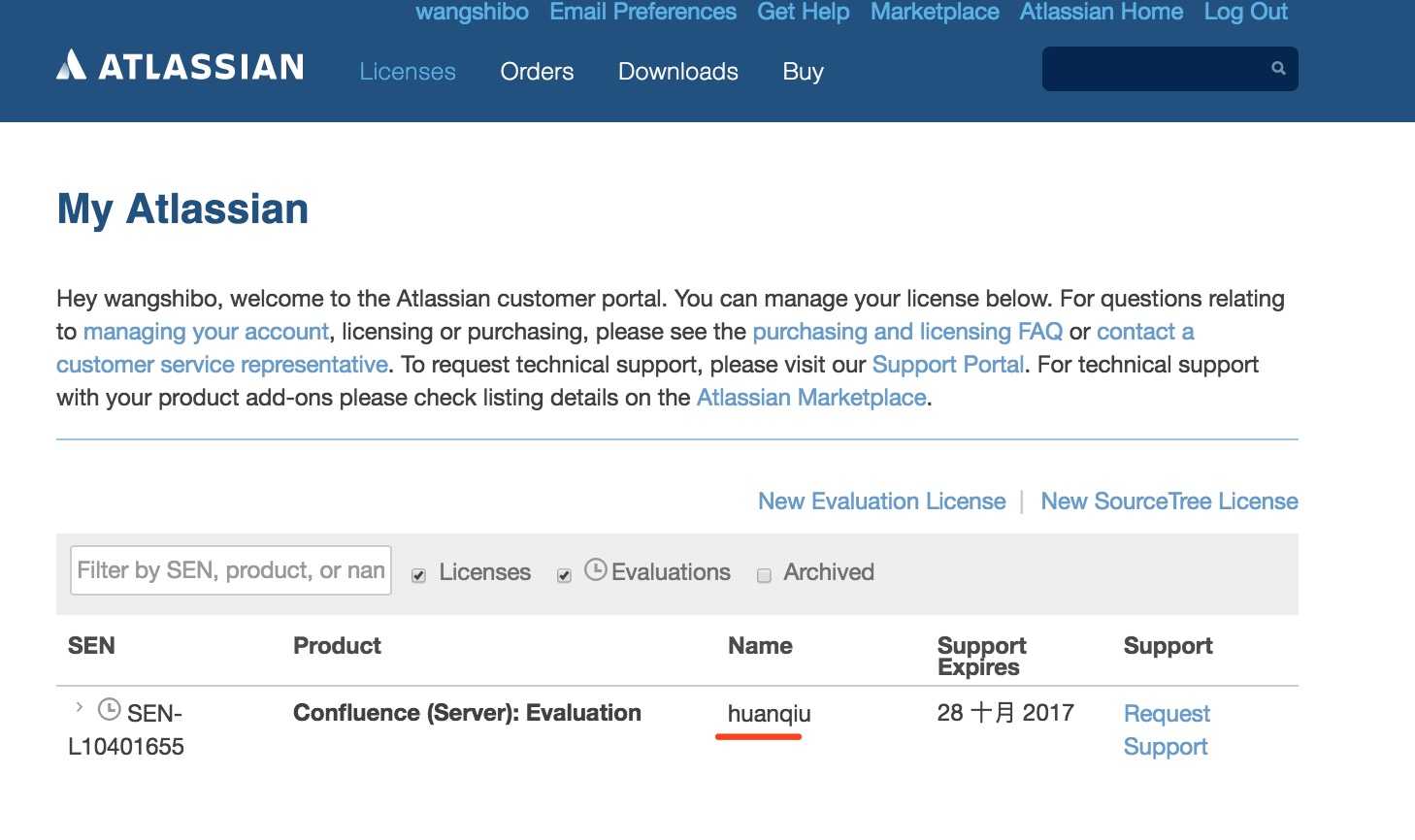Click the Atlassian logo
This screenshot has height=840, width=1415.
(181, 66)
